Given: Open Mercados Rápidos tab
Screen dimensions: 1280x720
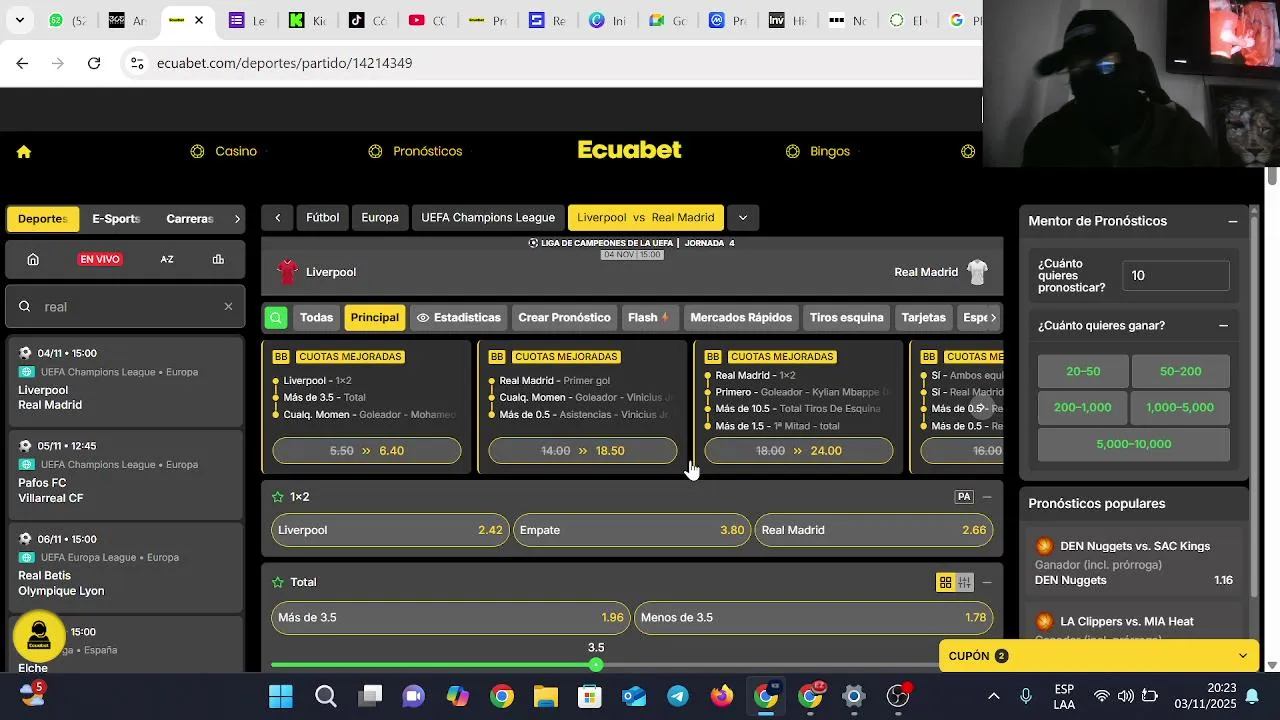Looking at the screenshot, I should [x=741, y=318].
